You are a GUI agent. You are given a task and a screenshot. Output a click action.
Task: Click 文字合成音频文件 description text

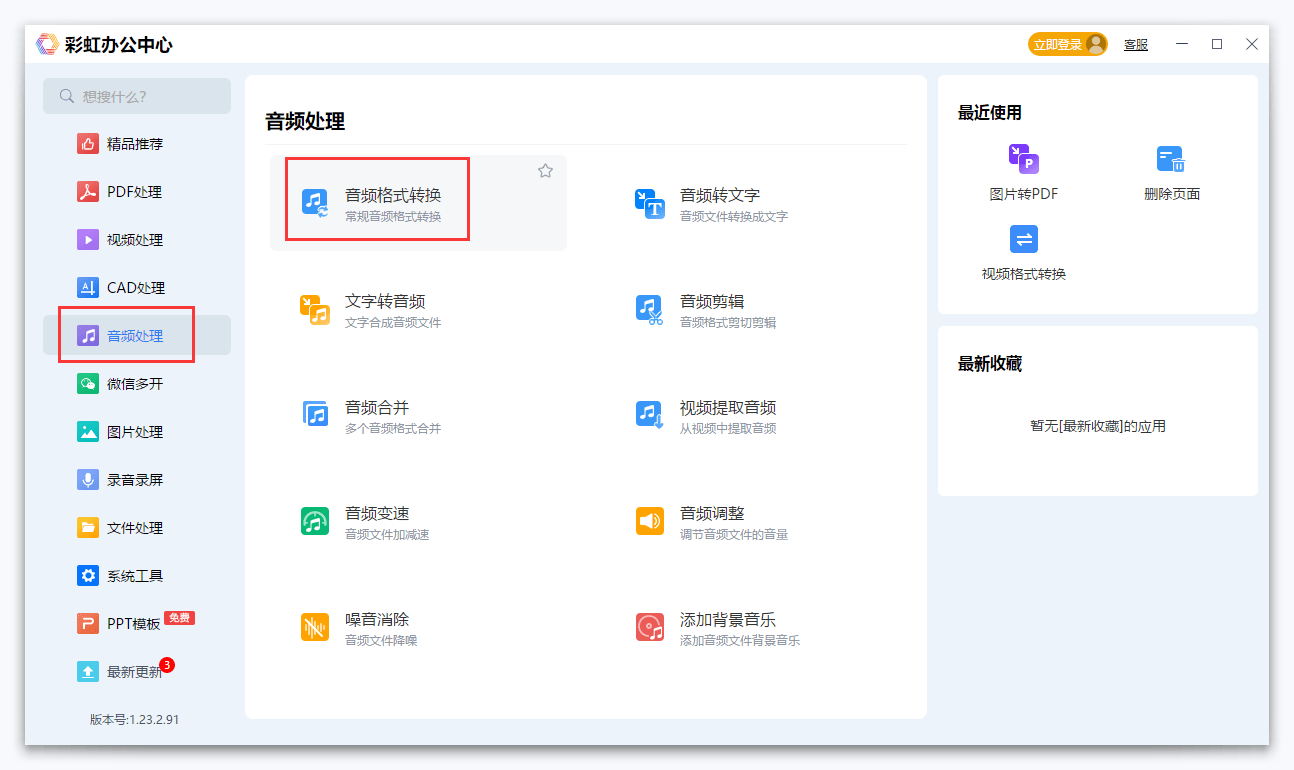click(393, 323)
